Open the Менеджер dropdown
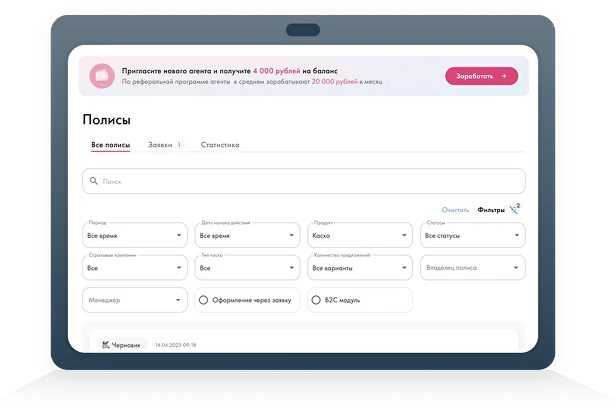 (x=135, y=300)
